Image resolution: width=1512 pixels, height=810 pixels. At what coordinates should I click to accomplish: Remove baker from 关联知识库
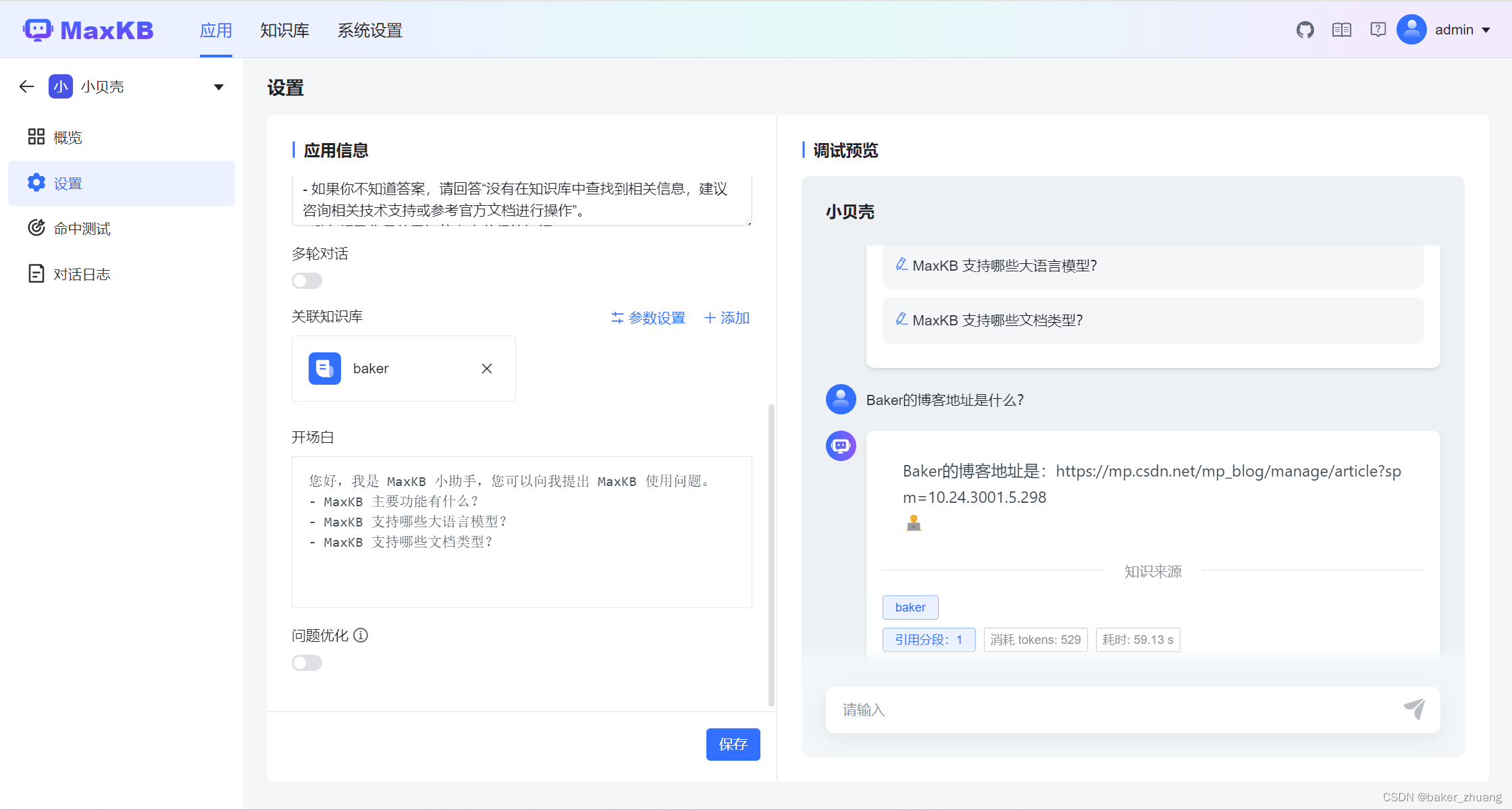pyautogui.click(x=486, y=369)
